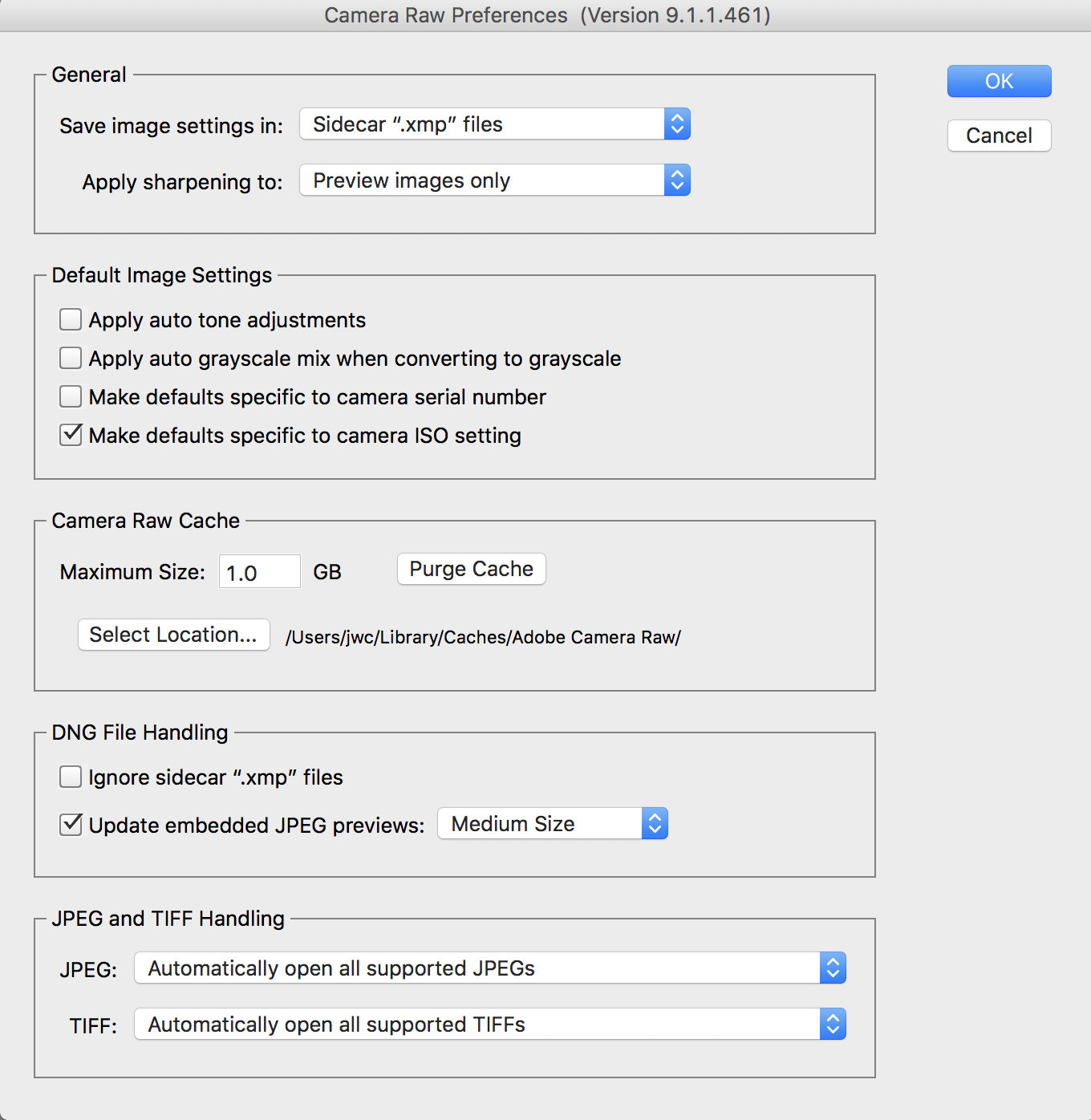Enable "Apply auto grayscale mix when converting to grayscale"

point(71,357)
